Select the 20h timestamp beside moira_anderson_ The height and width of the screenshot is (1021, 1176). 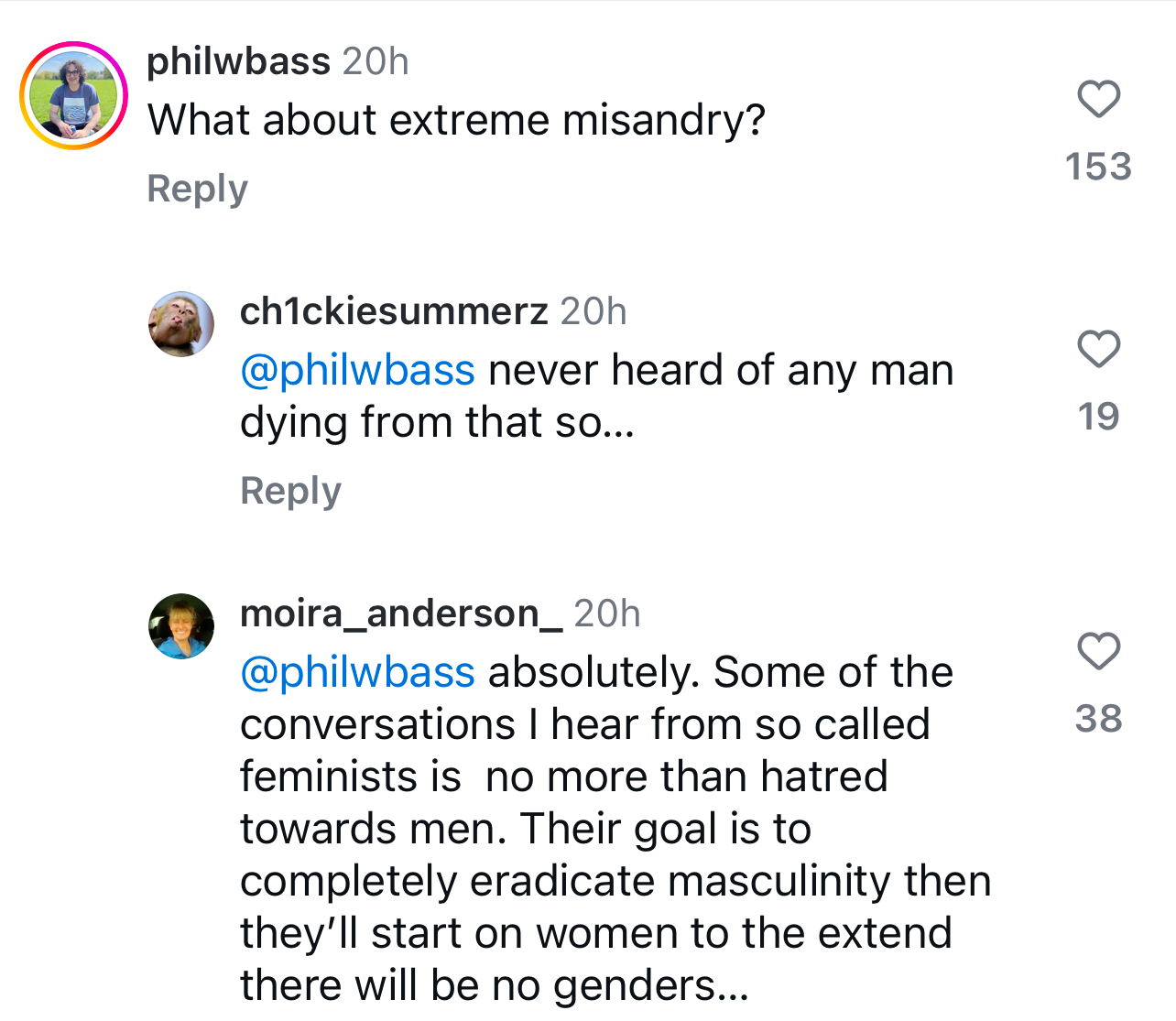[607, 614]
